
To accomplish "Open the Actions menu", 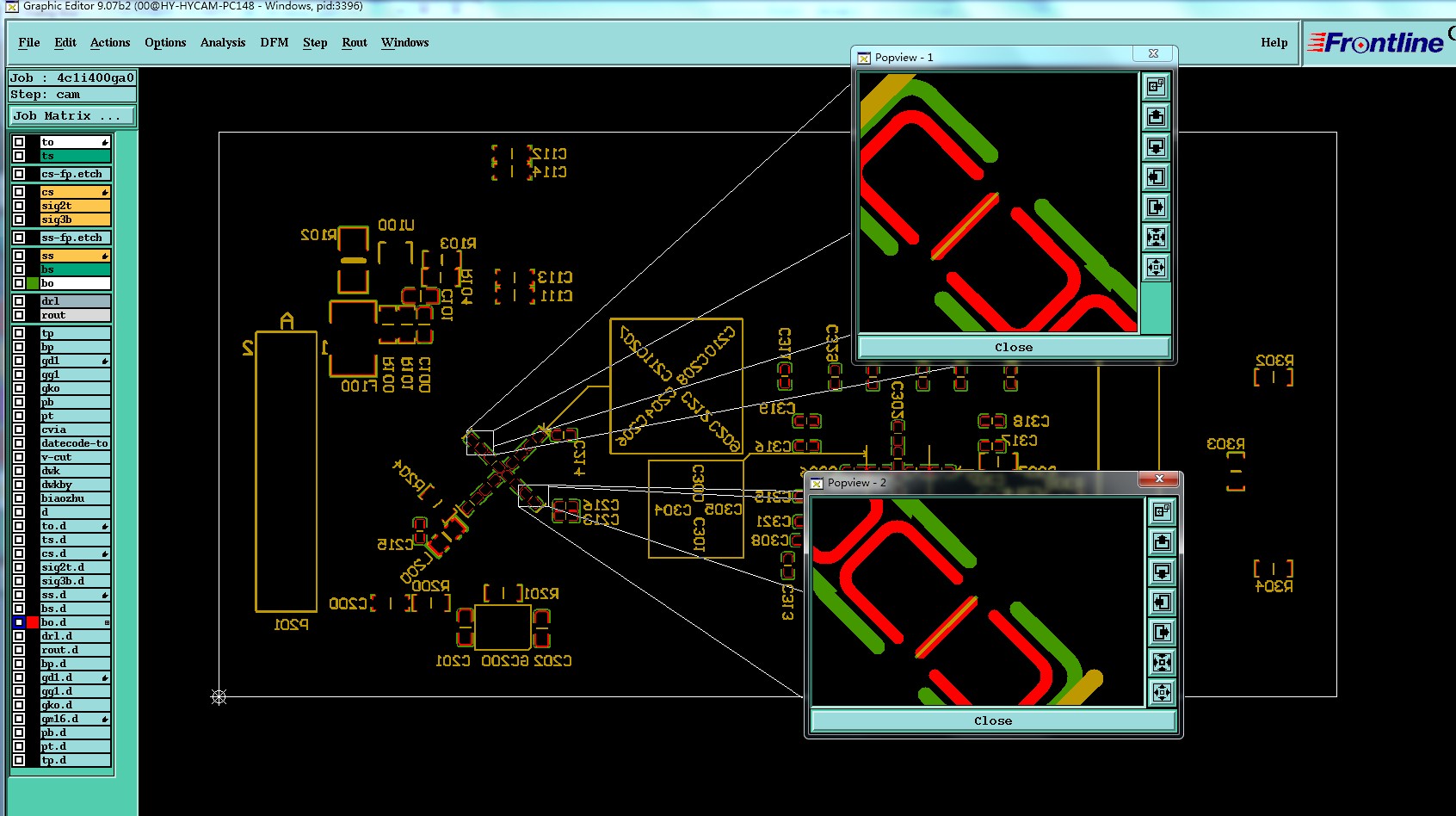I will [110, 42].
